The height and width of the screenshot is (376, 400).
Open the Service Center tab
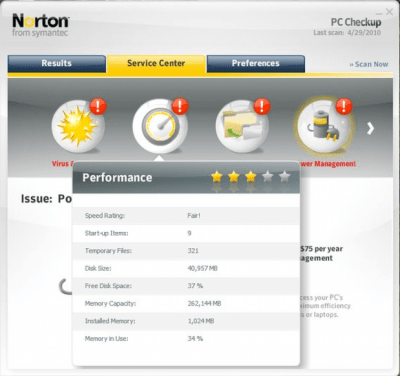156,63
